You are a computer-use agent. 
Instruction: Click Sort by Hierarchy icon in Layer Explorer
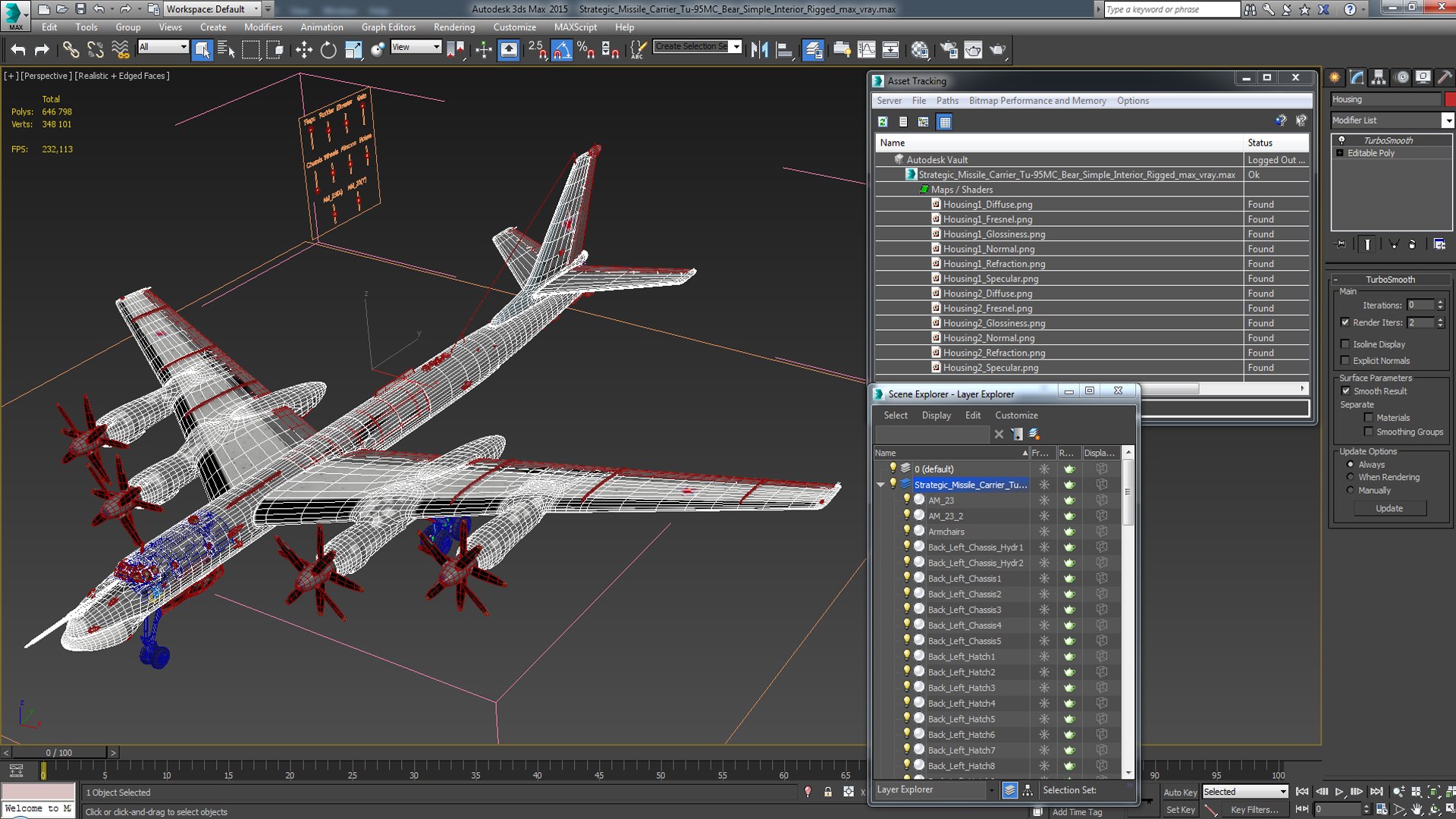click(1028, 790)
